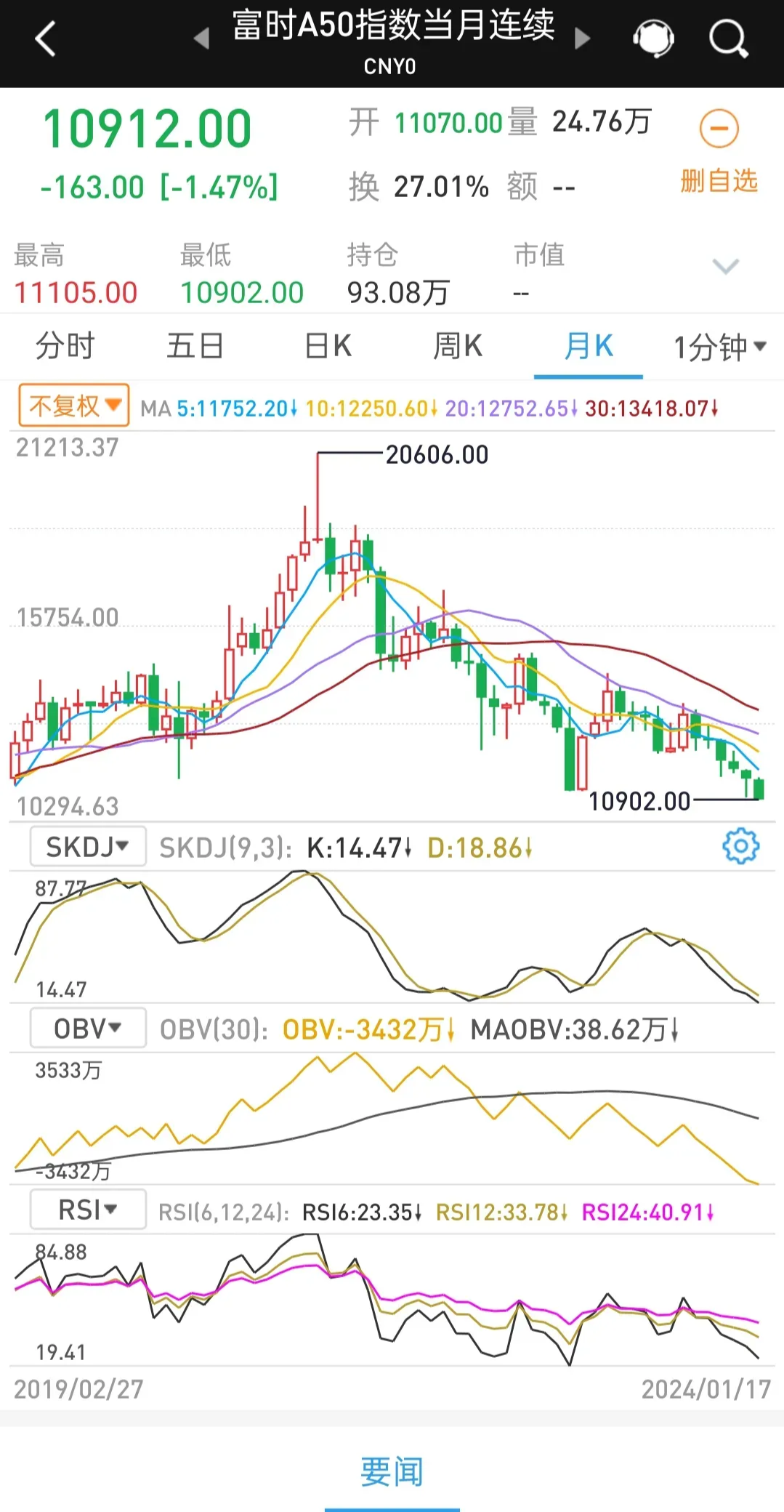Tap the latest price 10912.00
The height and width of the screenshot is (1512, 784).
click(147, 129)
